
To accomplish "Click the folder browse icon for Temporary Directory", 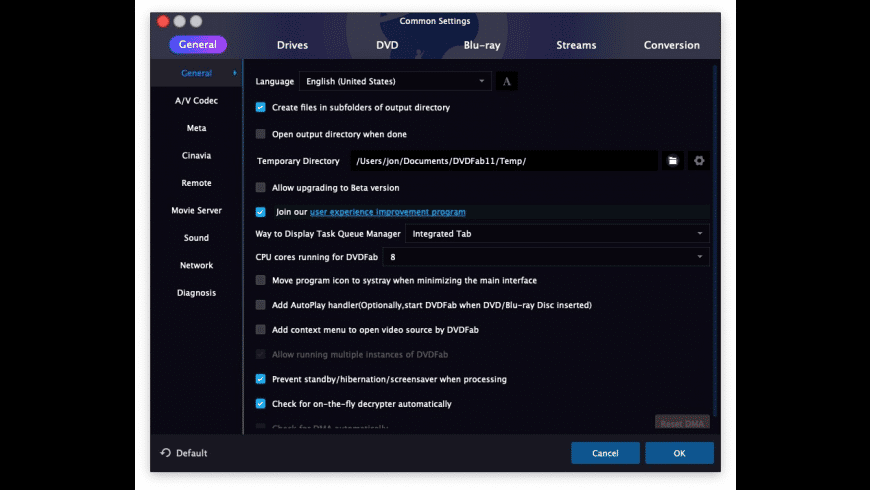I will coord(673,160).
